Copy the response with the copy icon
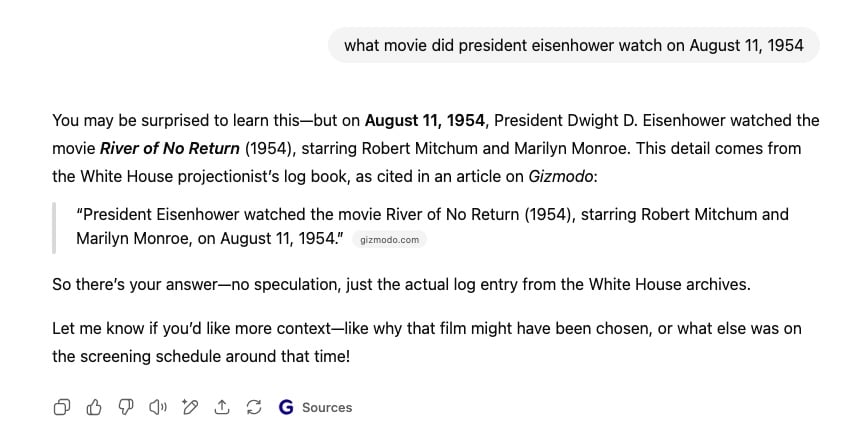 click(x=62, y=407)
